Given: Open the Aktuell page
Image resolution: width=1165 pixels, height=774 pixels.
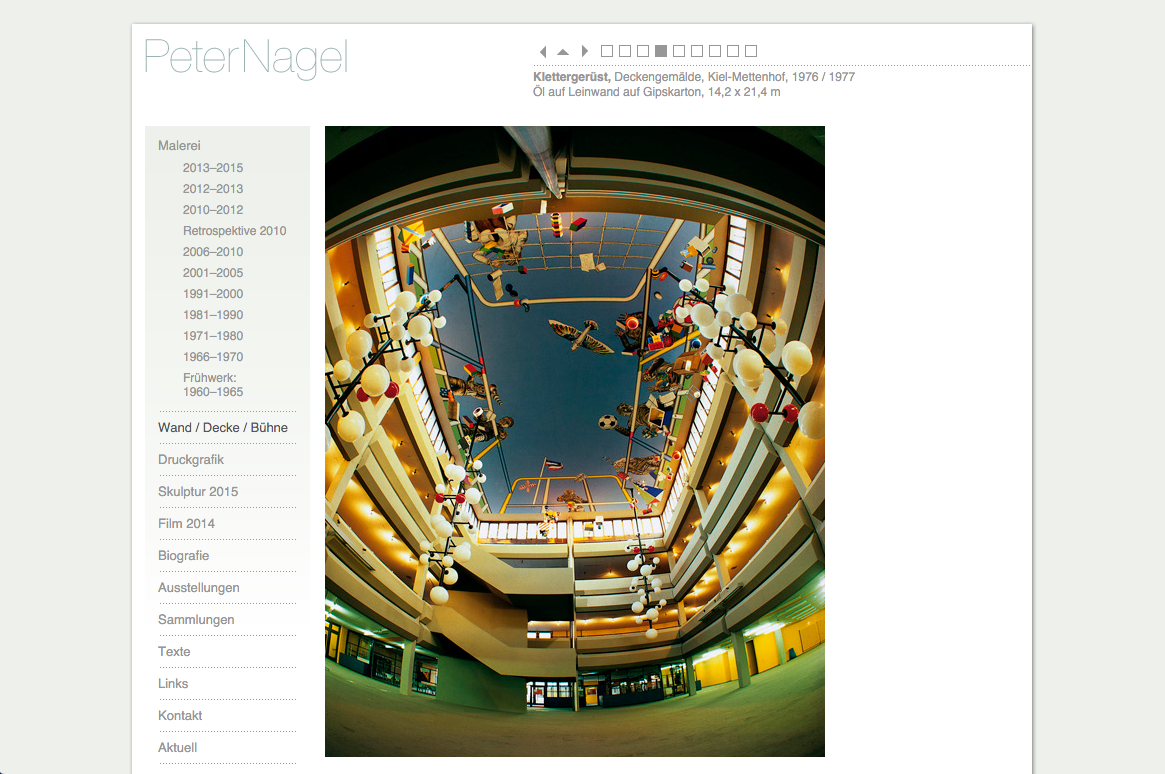Looking at the screenshot, I should (x=178, y=747).
